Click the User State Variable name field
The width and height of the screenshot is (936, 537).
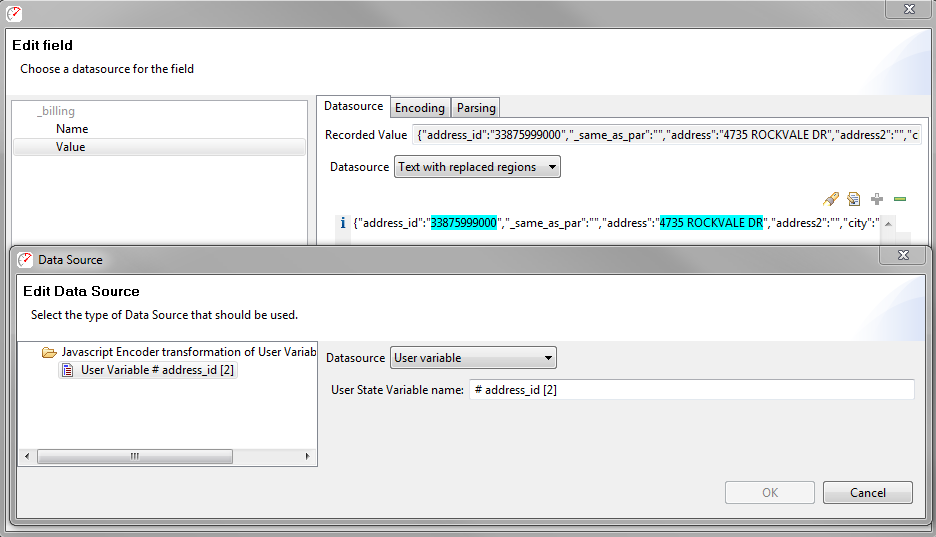(x=691, y=390)
